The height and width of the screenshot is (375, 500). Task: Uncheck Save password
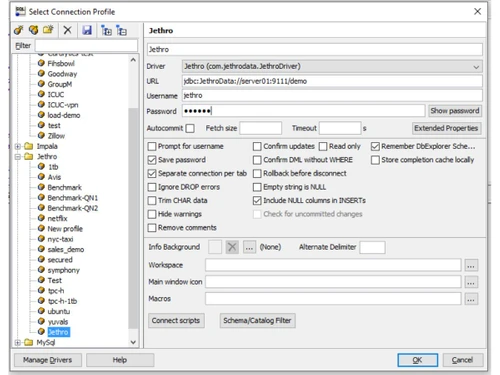click(152, 160)
